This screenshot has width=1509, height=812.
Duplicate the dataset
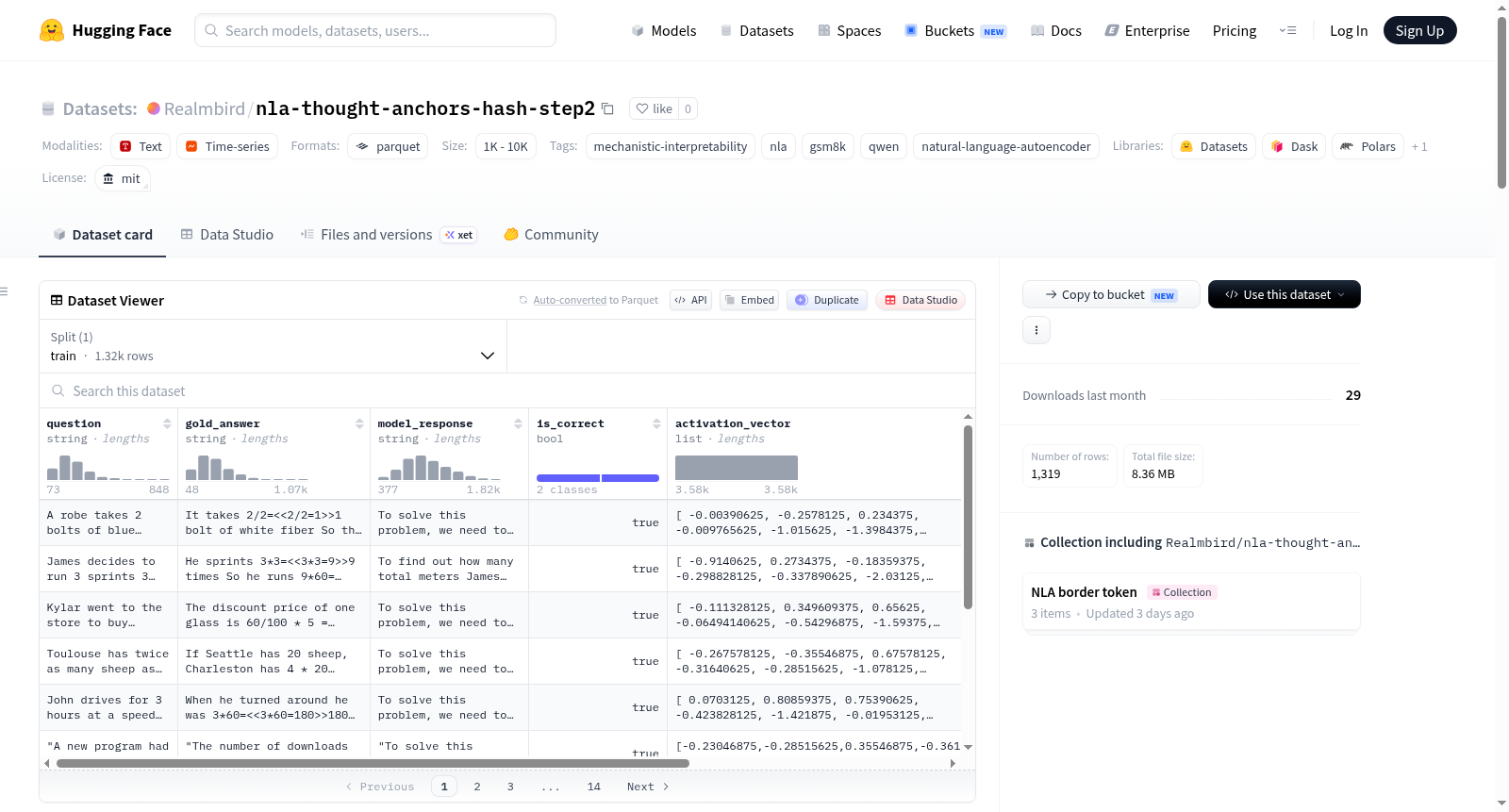(827, 300)
